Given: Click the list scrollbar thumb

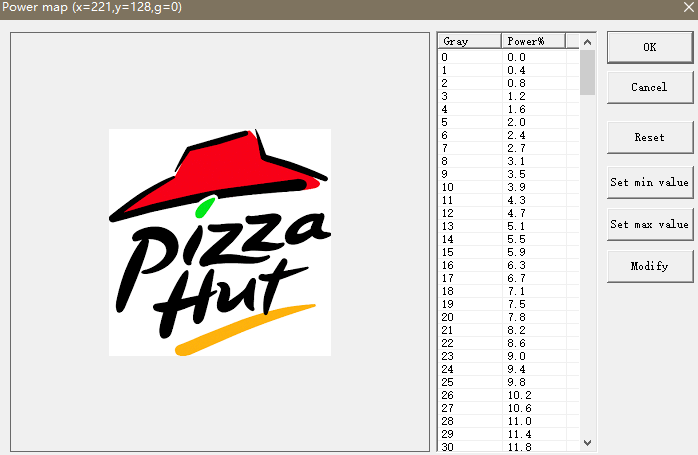Looking at the screenshot, I should point(588,73).
